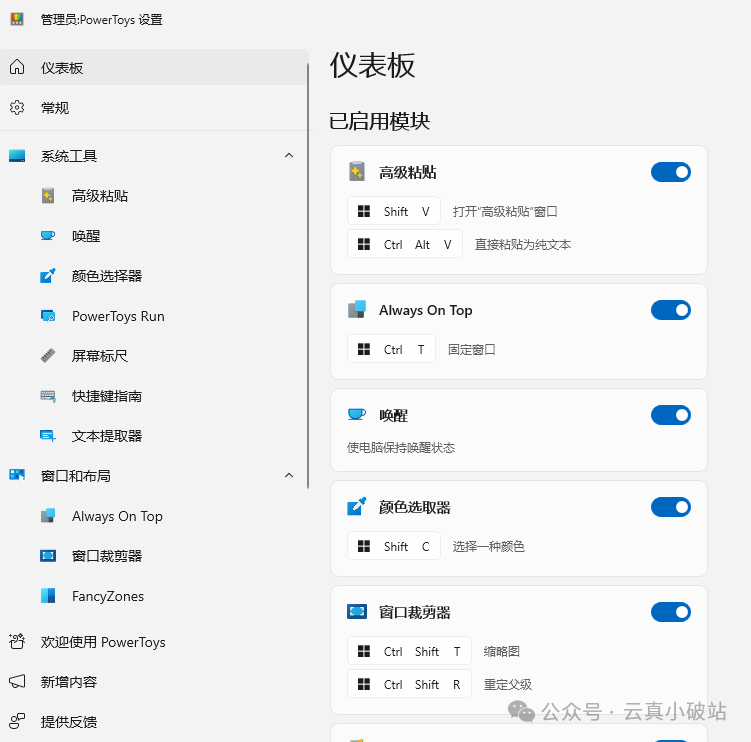Screen dimensions: 751x742
Task: Click the Win Shift V shortcut button
Action: click(x=394, y=211)
